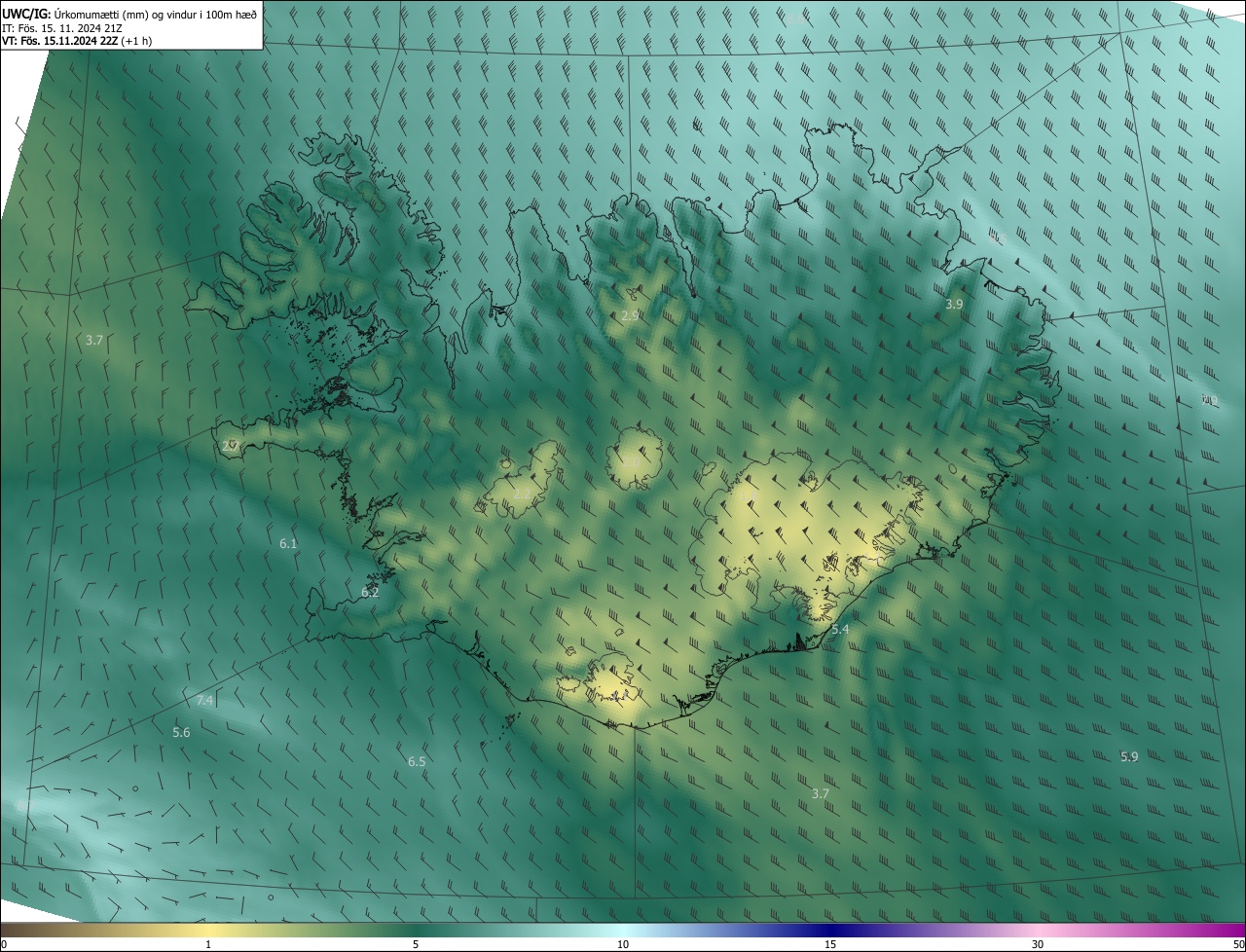Click the 30 tick on the color scale
Screen dimensions: 1246x952
(x=1038, y=945)
